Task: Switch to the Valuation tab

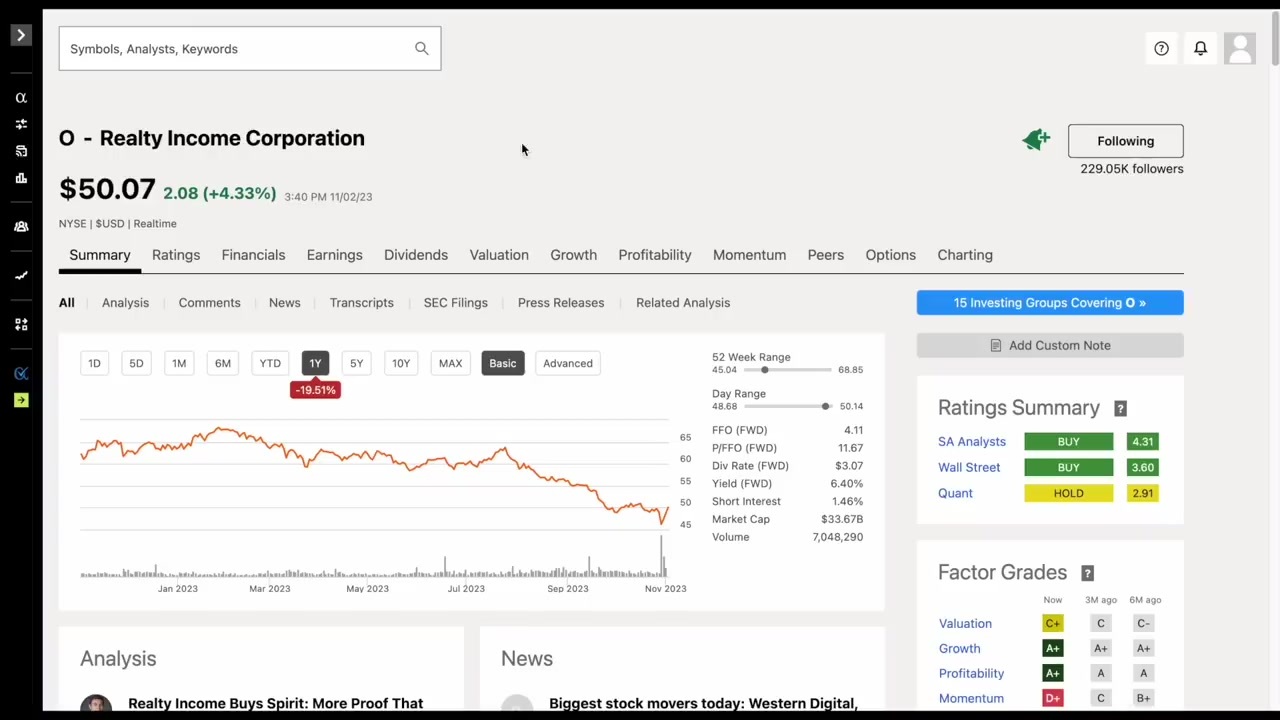Action: 499,255
